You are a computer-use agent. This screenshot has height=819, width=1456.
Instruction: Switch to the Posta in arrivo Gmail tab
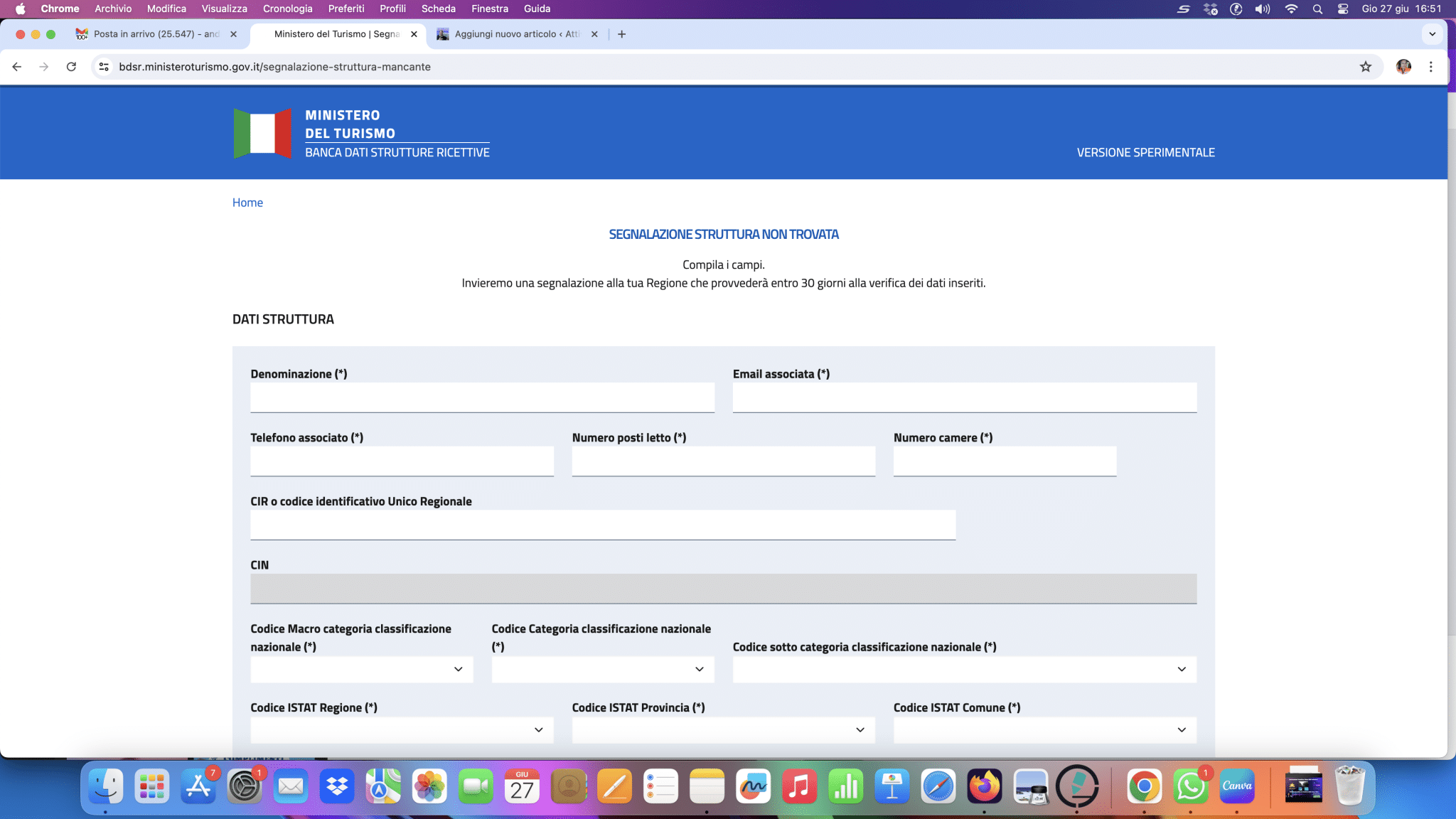156,34
